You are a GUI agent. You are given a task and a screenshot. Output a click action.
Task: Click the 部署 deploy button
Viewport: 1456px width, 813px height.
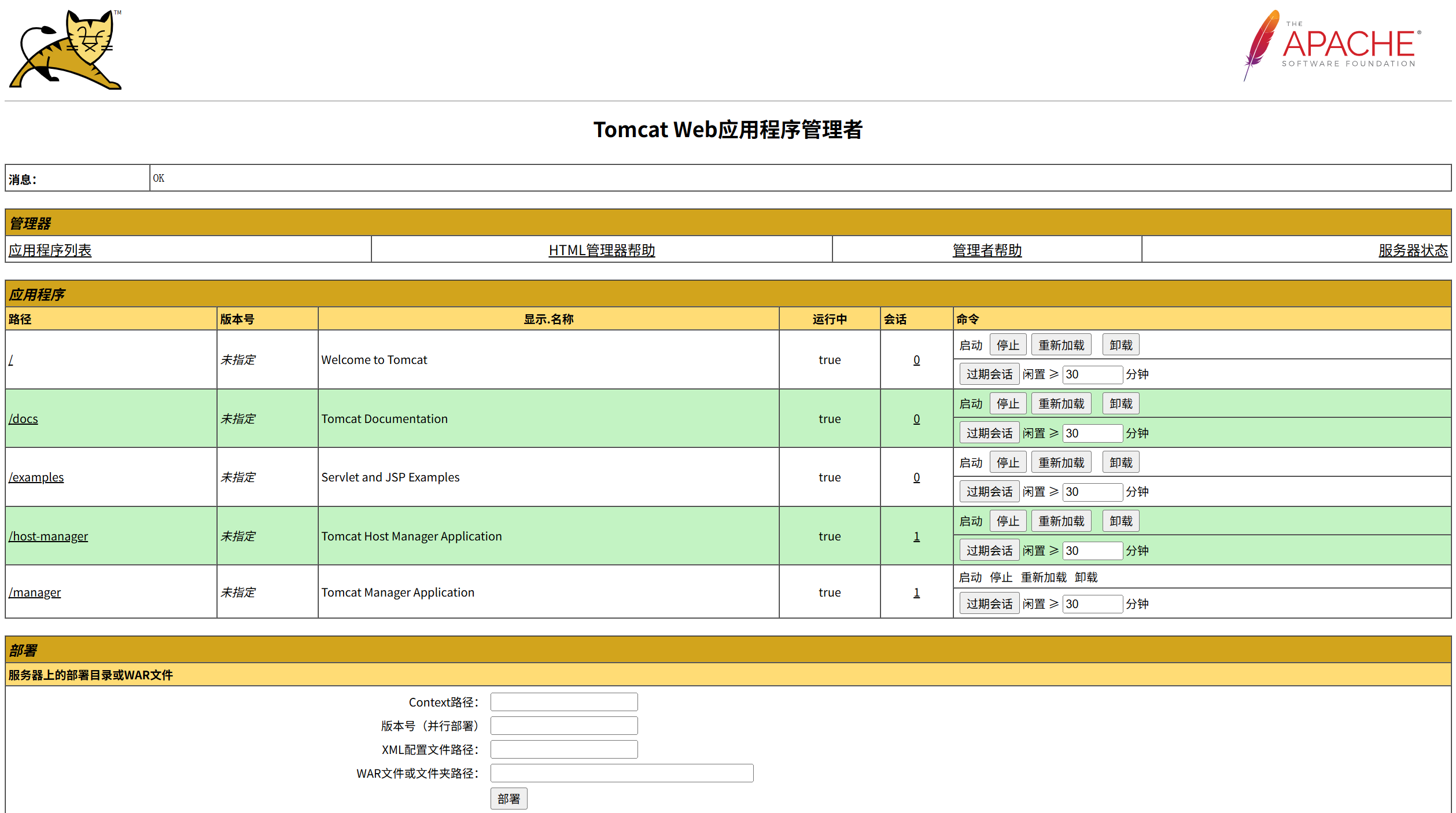508,798
